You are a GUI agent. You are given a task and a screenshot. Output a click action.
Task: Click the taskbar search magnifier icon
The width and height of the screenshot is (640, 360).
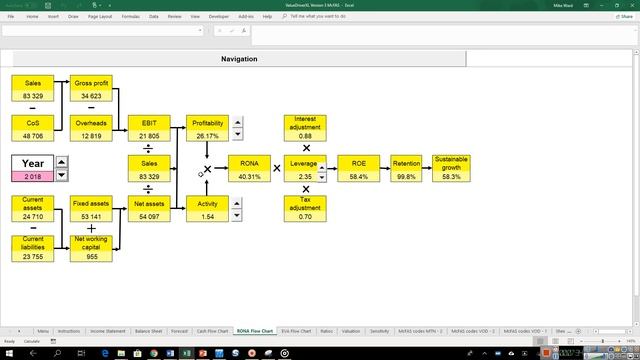tap(58, 353)
